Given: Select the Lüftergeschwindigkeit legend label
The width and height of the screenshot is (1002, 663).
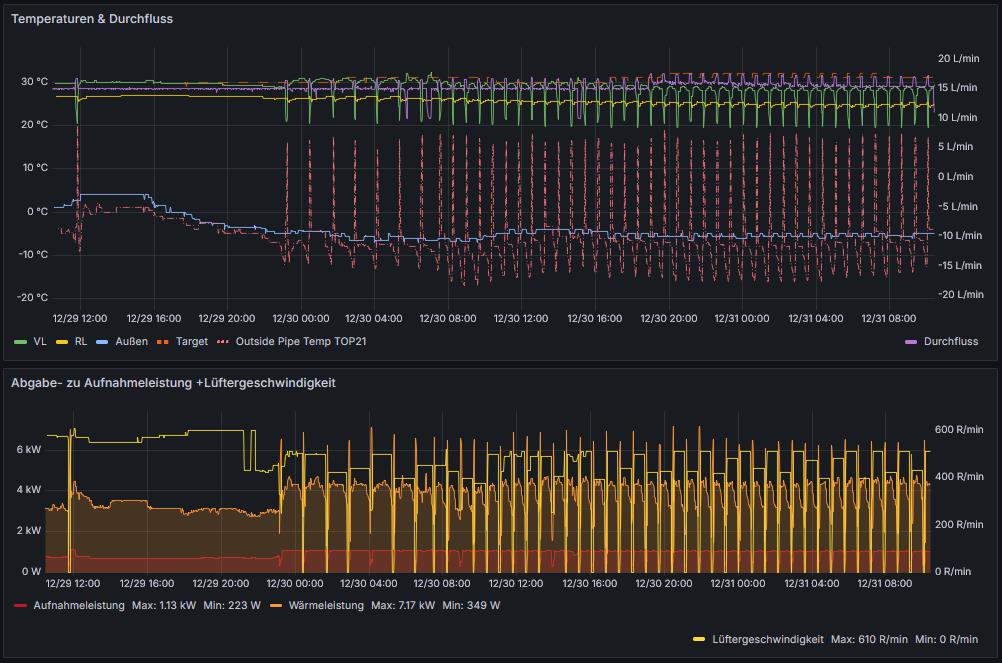Looking at the screenshot, I should tap(768, 639).
